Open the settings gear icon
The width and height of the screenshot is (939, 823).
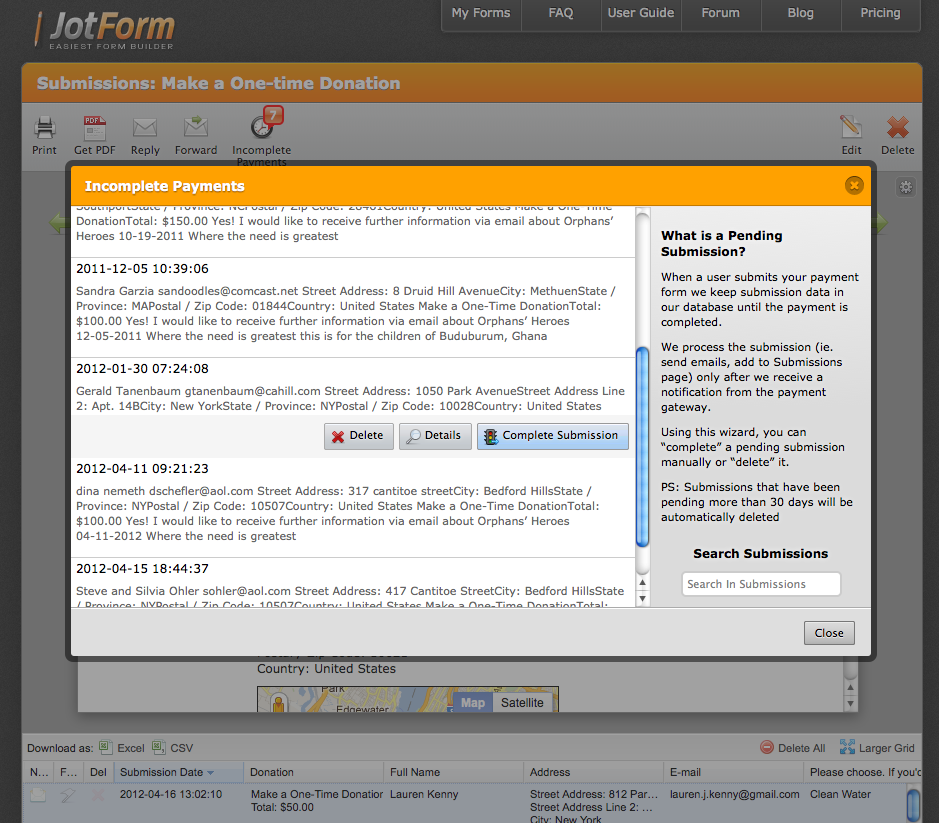pos(905,187)
